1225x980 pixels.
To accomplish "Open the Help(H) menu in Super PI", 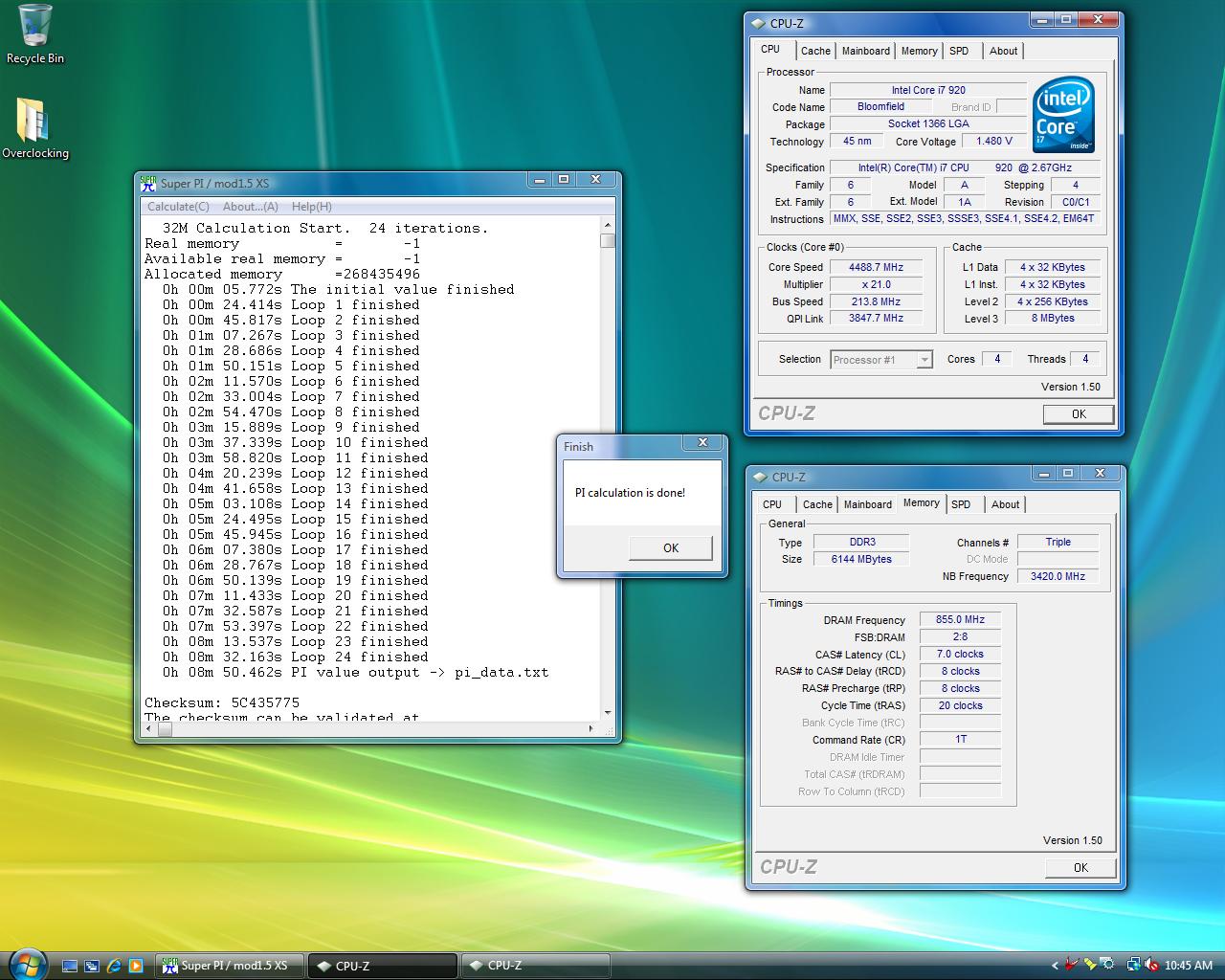I will click(311, 207).
